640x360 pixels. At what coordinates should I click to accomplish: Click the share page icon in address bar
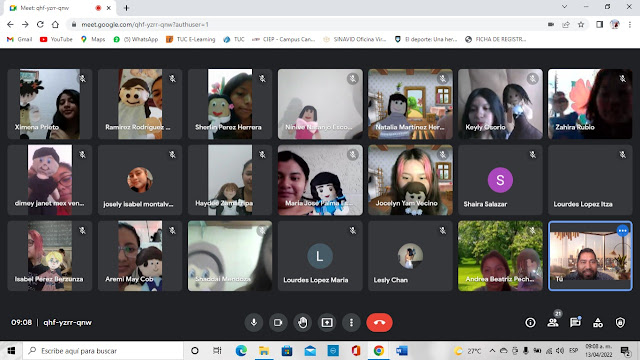coord(566,24)
